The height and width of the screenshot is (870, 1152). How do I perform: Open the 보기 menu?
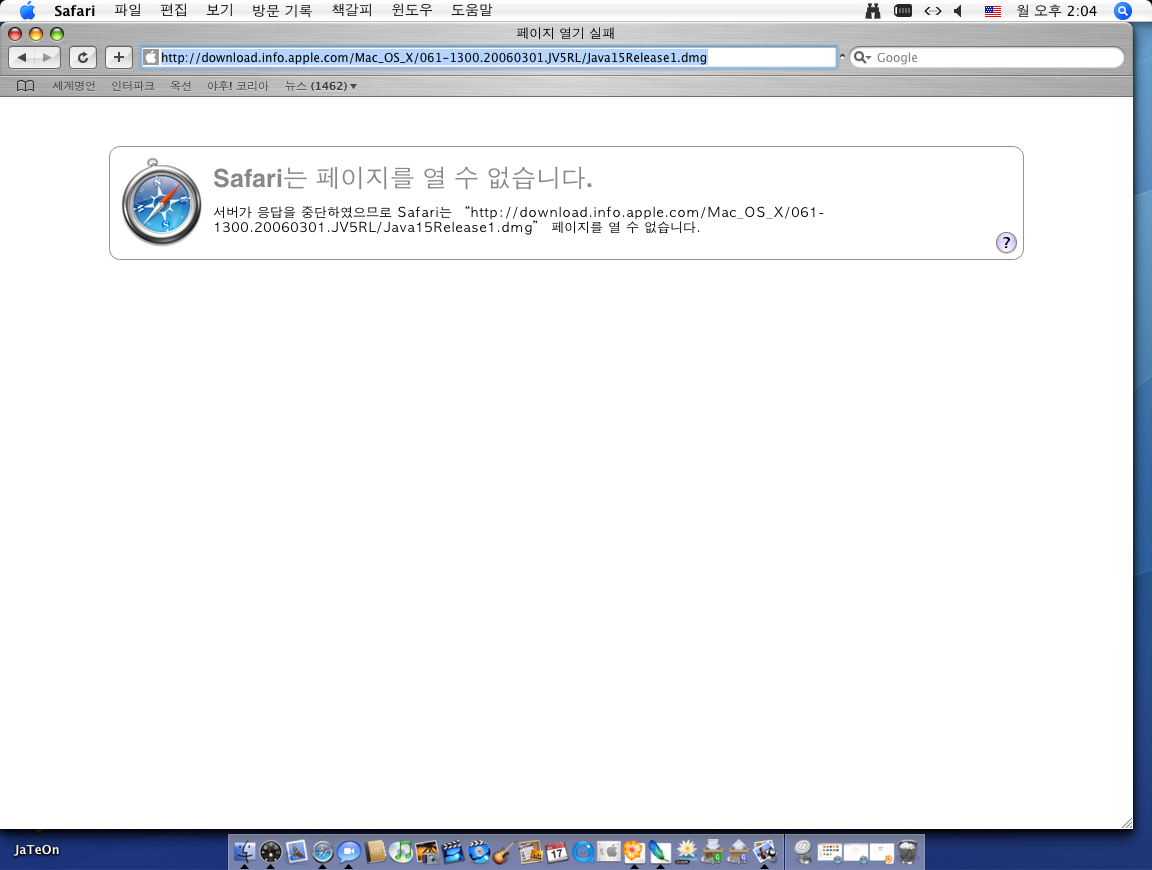tap(219, 10)
